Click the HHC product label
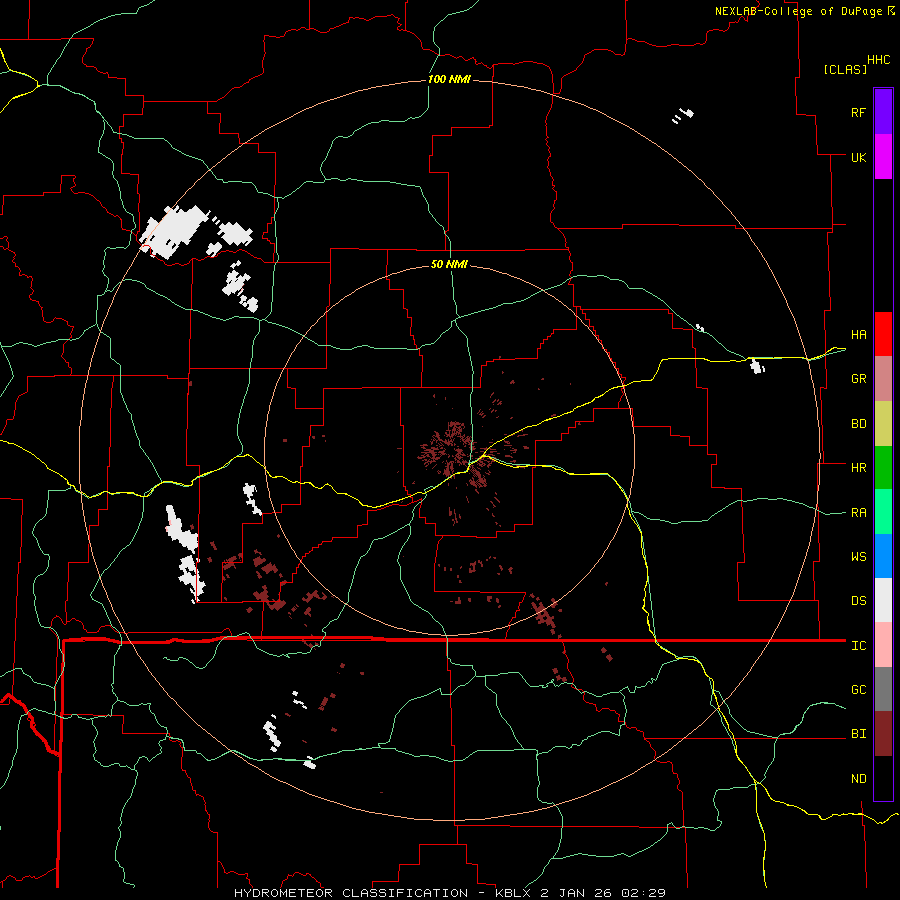Screen dimensions: 900x900 point(879,60)
